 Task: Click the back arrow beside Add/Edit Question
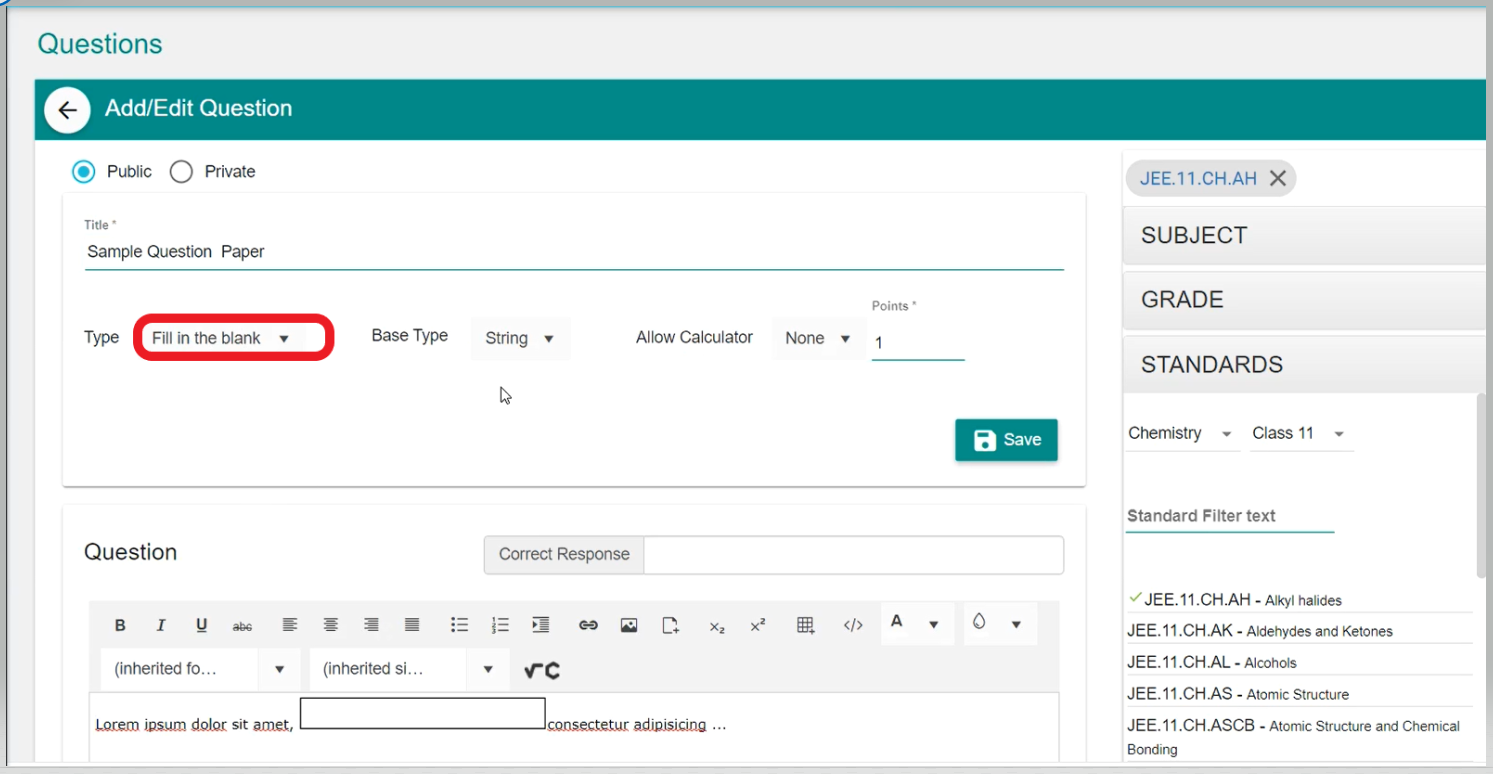(67, 109)
